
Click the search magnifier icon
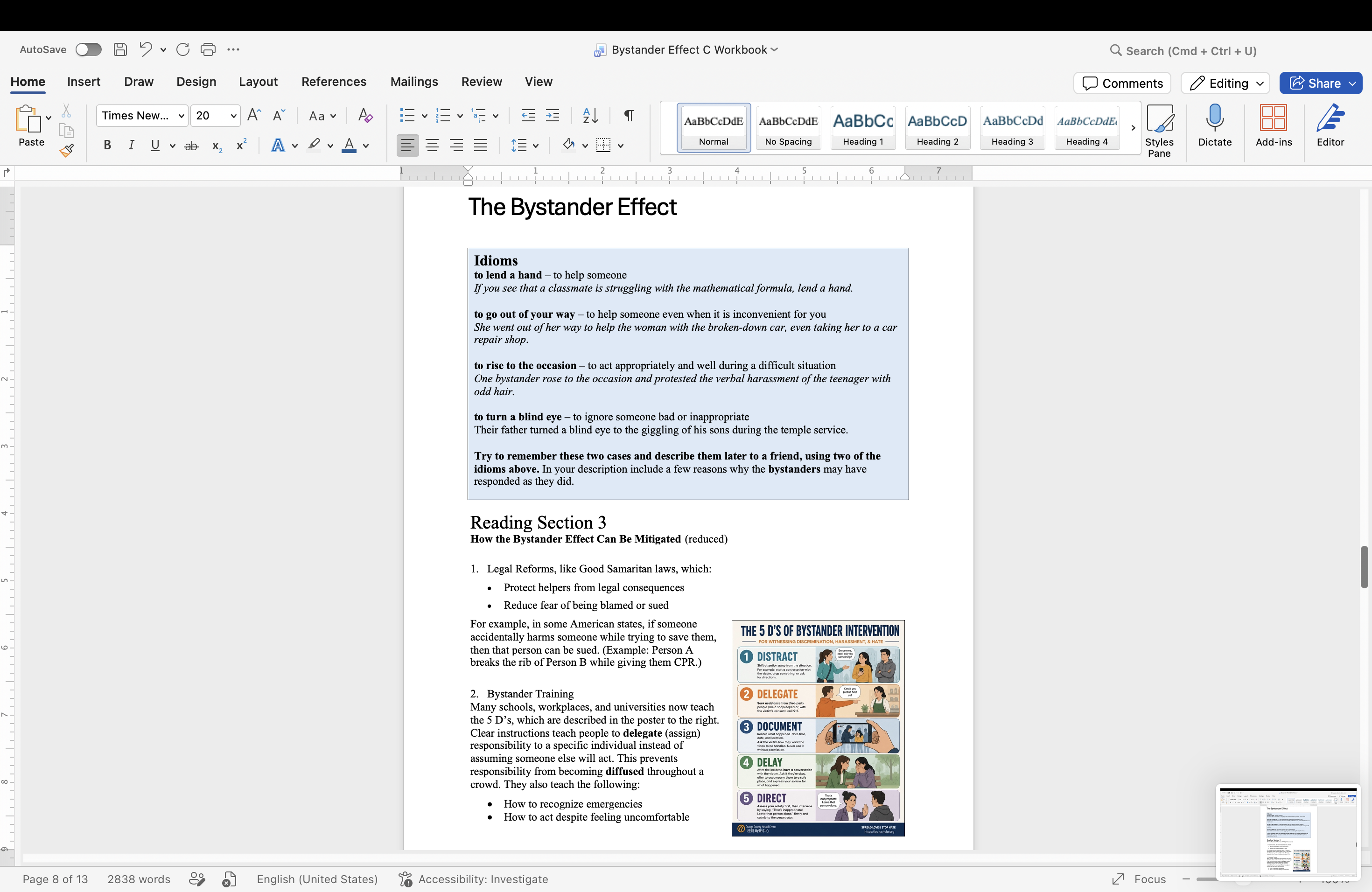1115,50
